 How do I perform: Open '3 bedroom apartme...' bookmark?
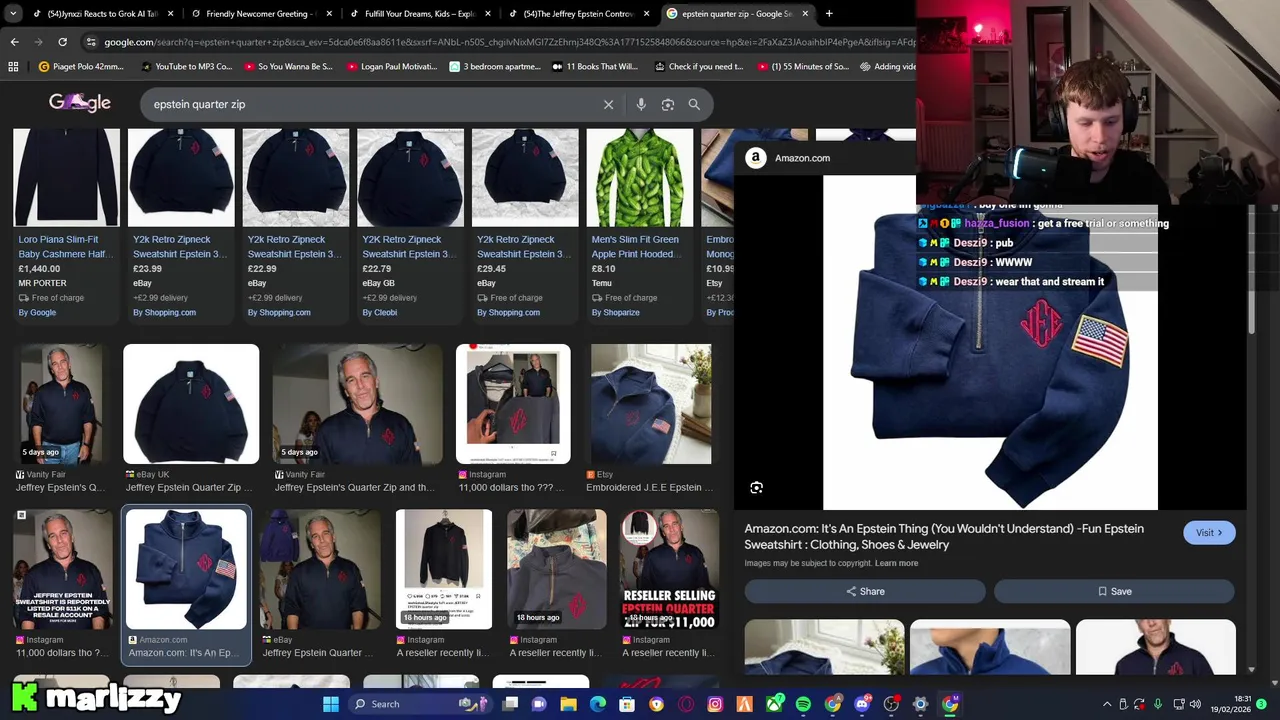pyautogui.click(x=495, y=67)
